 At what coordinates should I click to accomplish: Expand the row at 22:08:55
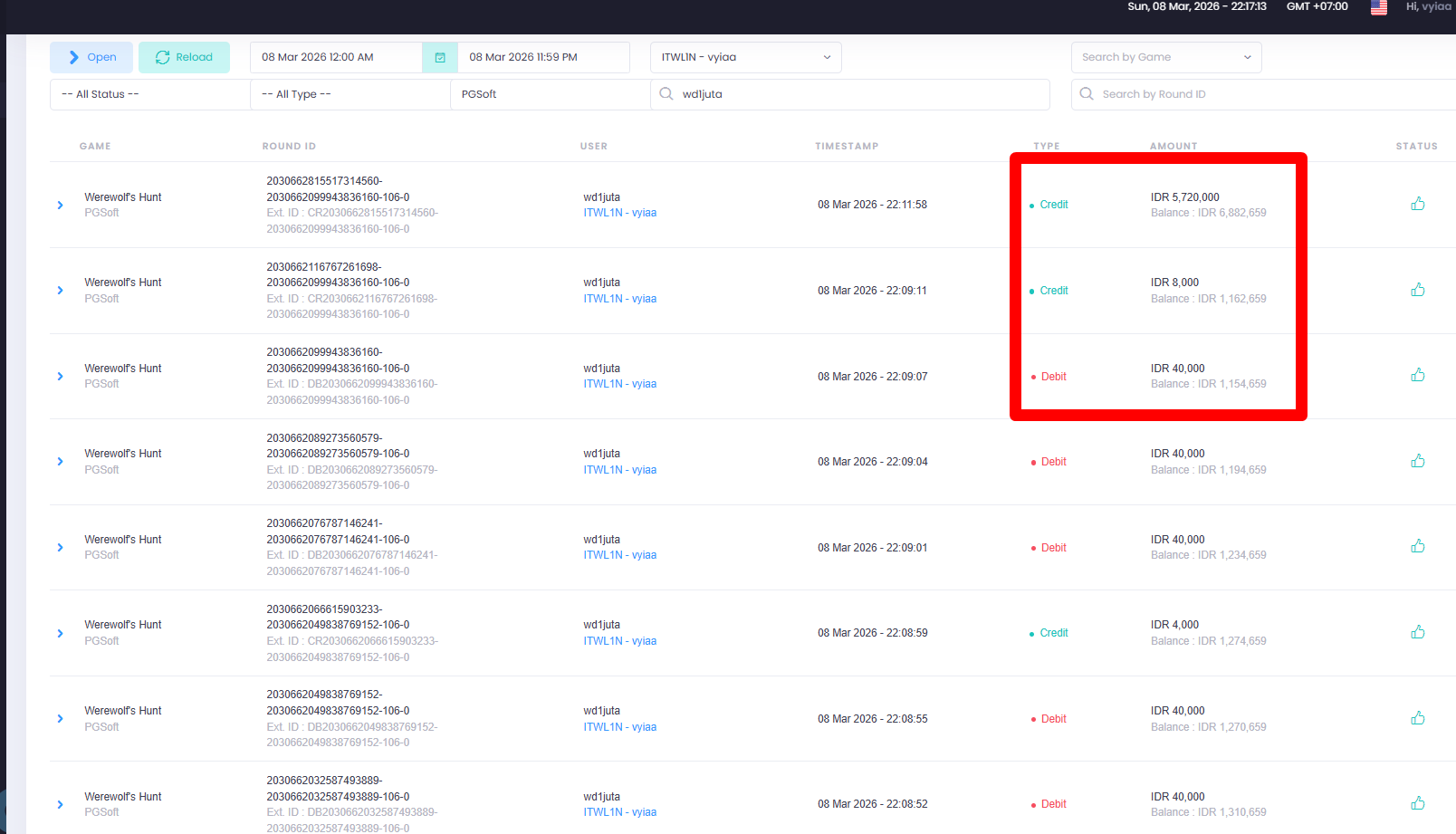pyautogui.click(x=61, y=719)
